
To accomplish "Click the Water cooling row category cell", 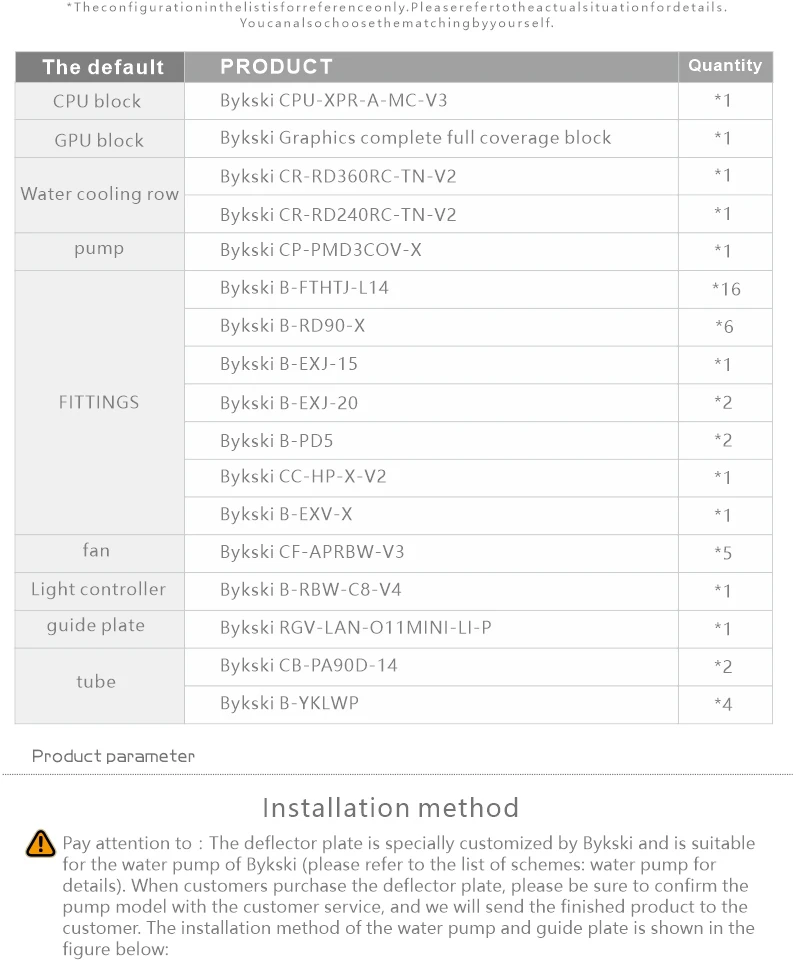I will tap(99, 194).
